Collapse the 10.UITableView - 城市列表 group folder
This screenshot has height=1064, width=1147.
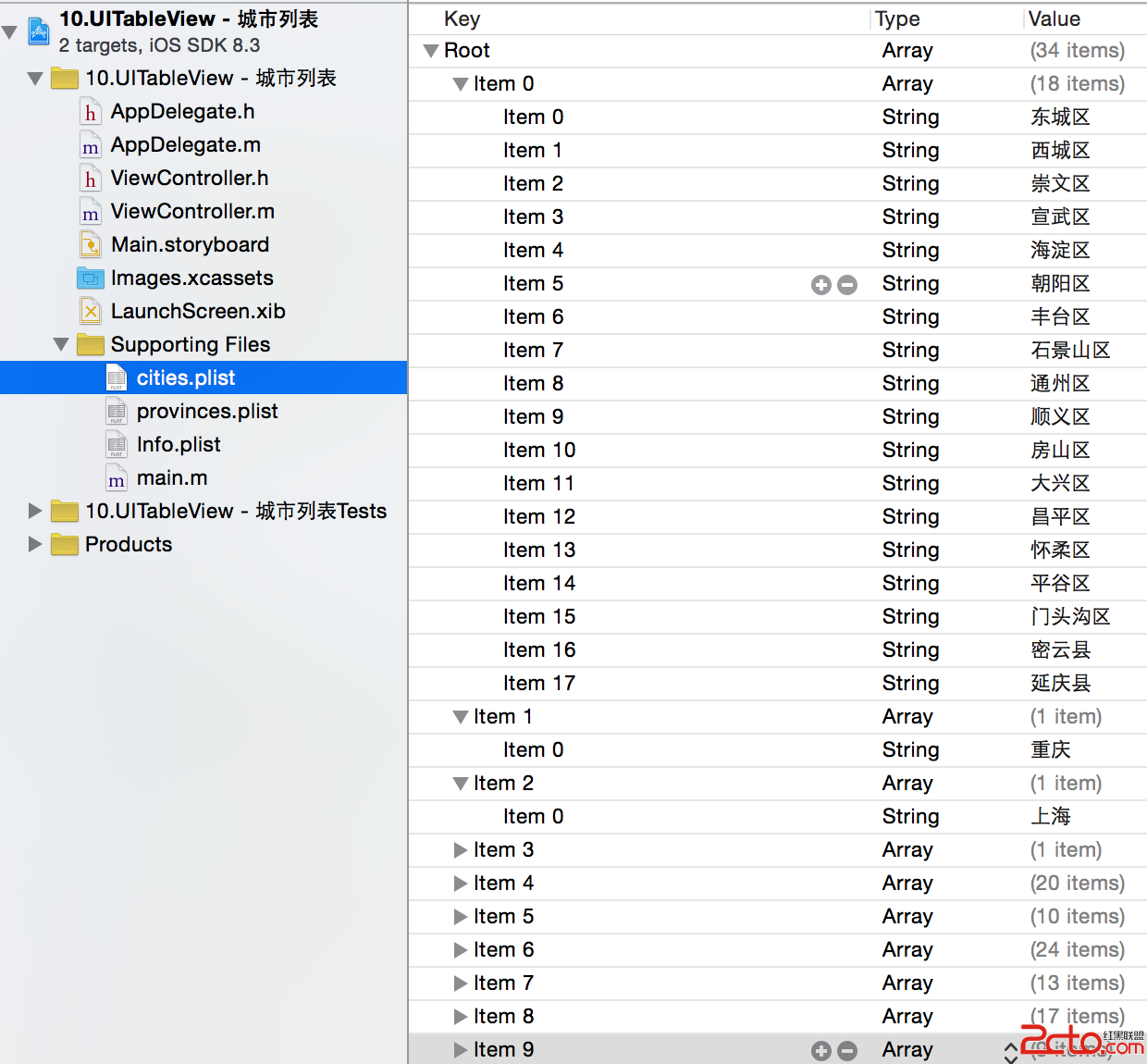click(x=35, y=79)
